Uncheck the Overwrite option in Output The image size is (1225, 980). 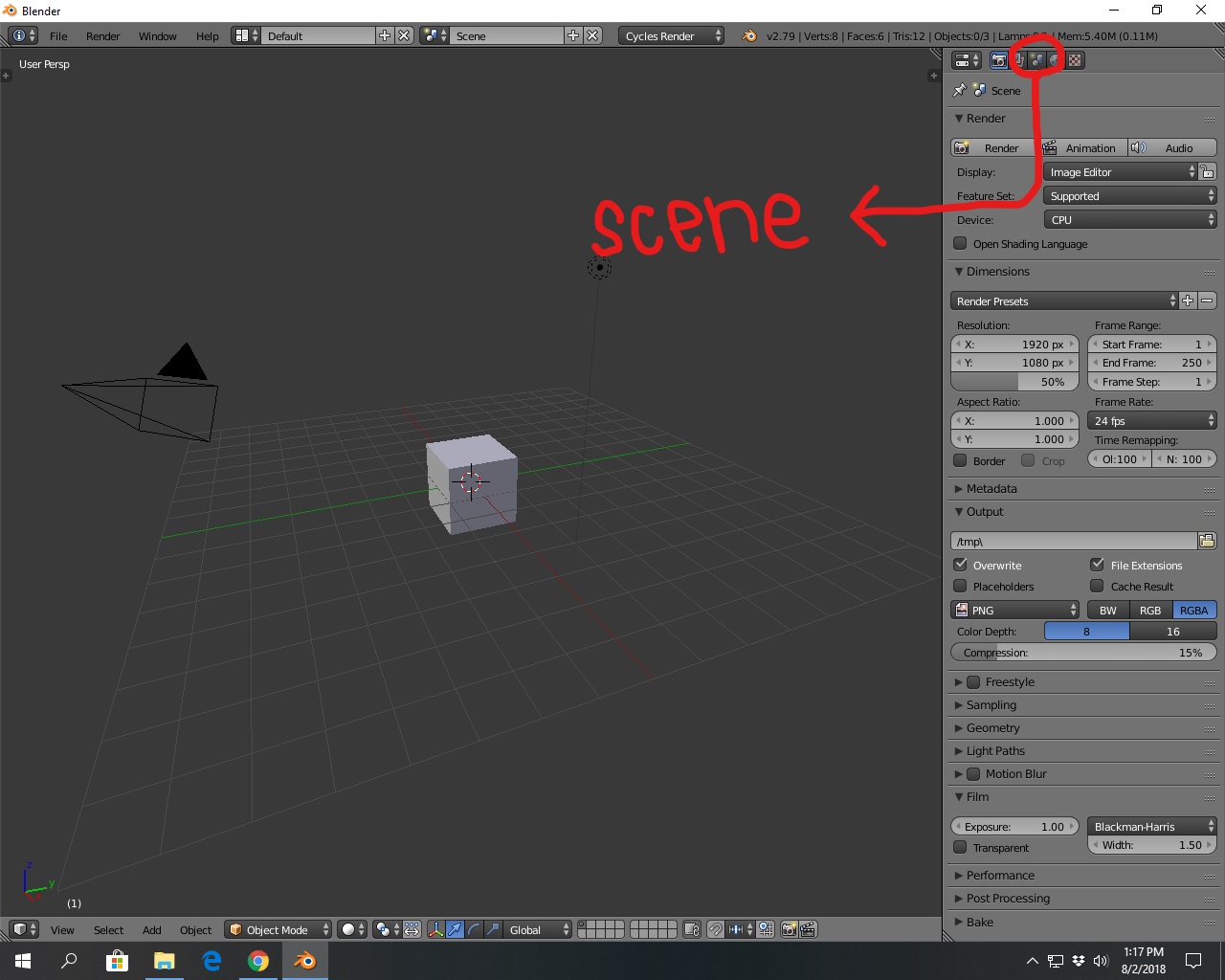tap(961, 565)
